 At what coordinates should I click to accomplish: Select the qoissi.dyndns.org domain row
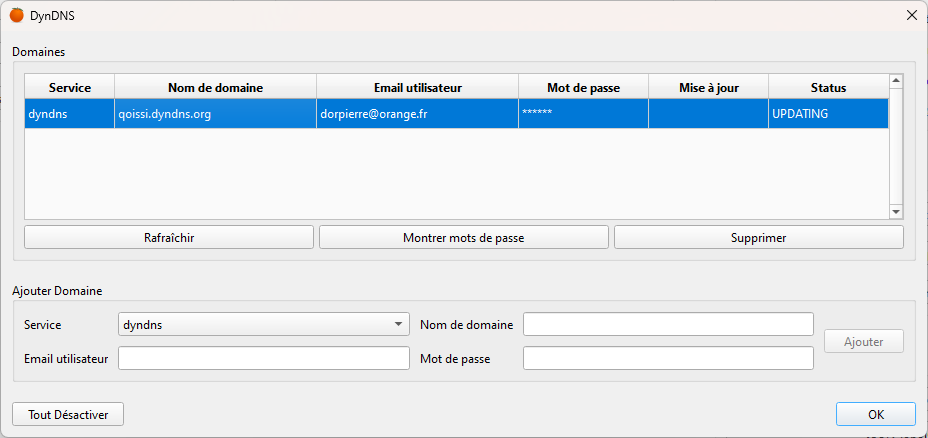[456, 114]
